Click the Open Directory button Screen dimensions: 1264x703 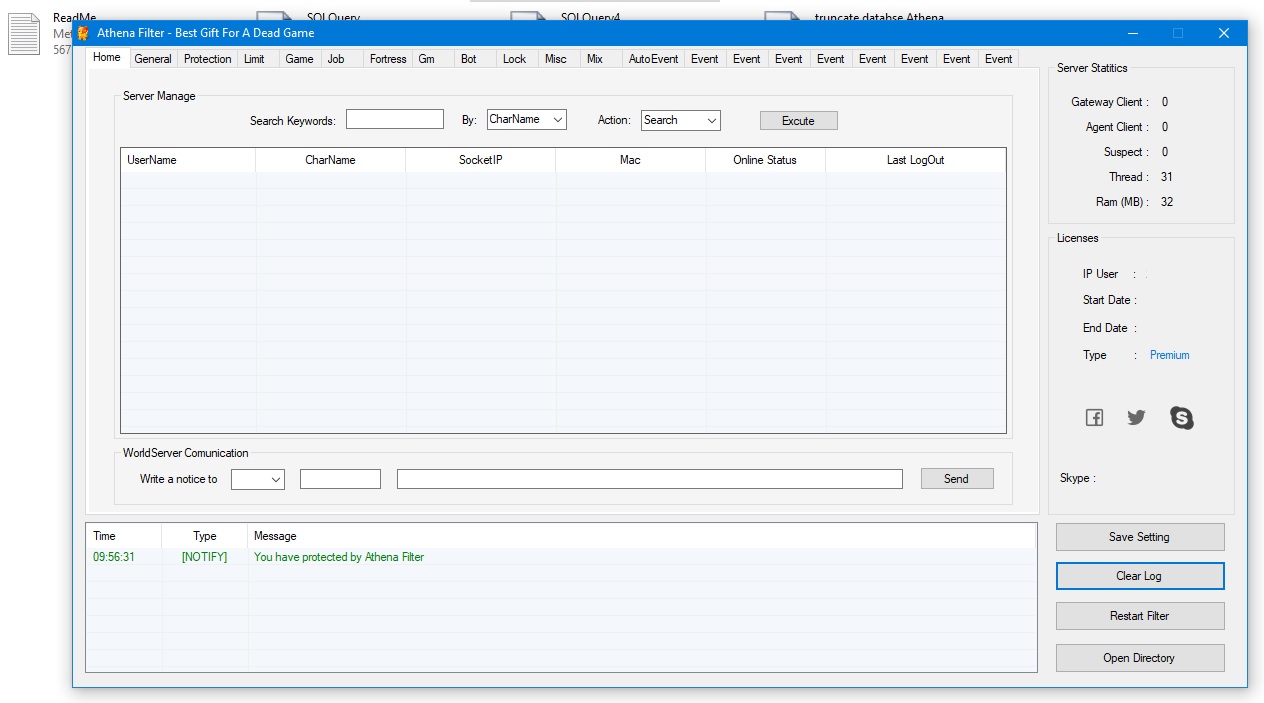(x=1139, y=658)
